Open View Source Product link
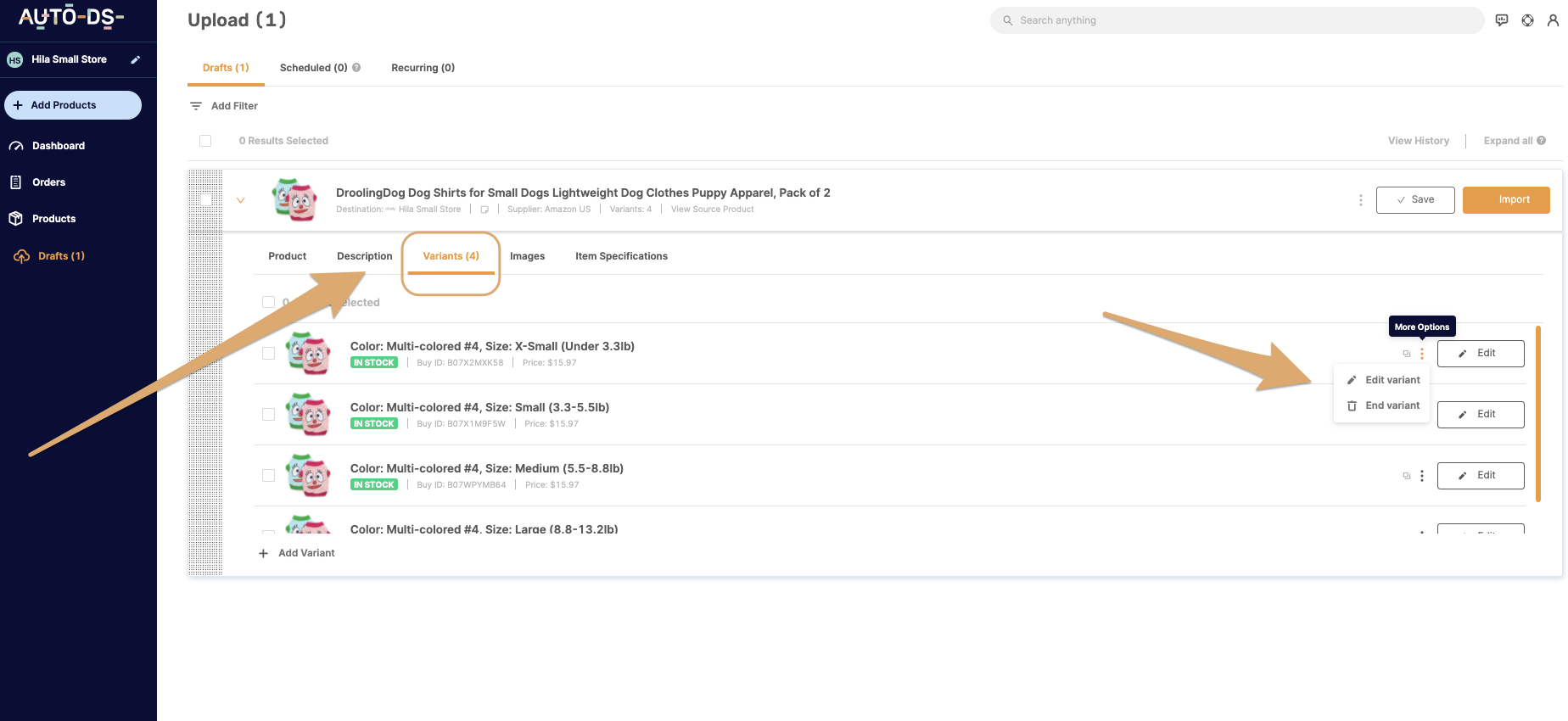The image size is (1568, 721). (x=712, y=210)
